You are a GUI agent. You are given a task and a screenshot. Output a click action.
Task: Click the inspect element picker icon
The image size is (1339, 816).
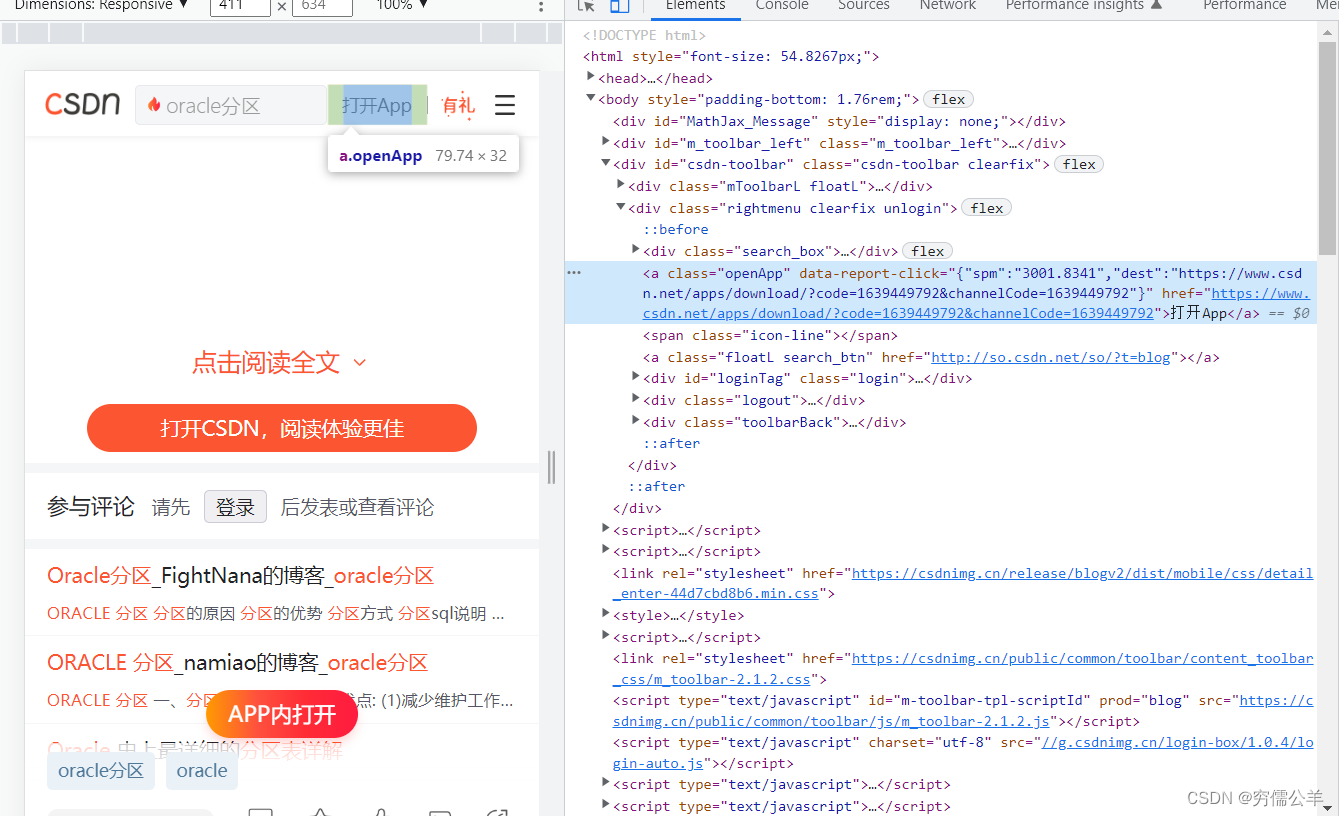[x=587, y=5]
